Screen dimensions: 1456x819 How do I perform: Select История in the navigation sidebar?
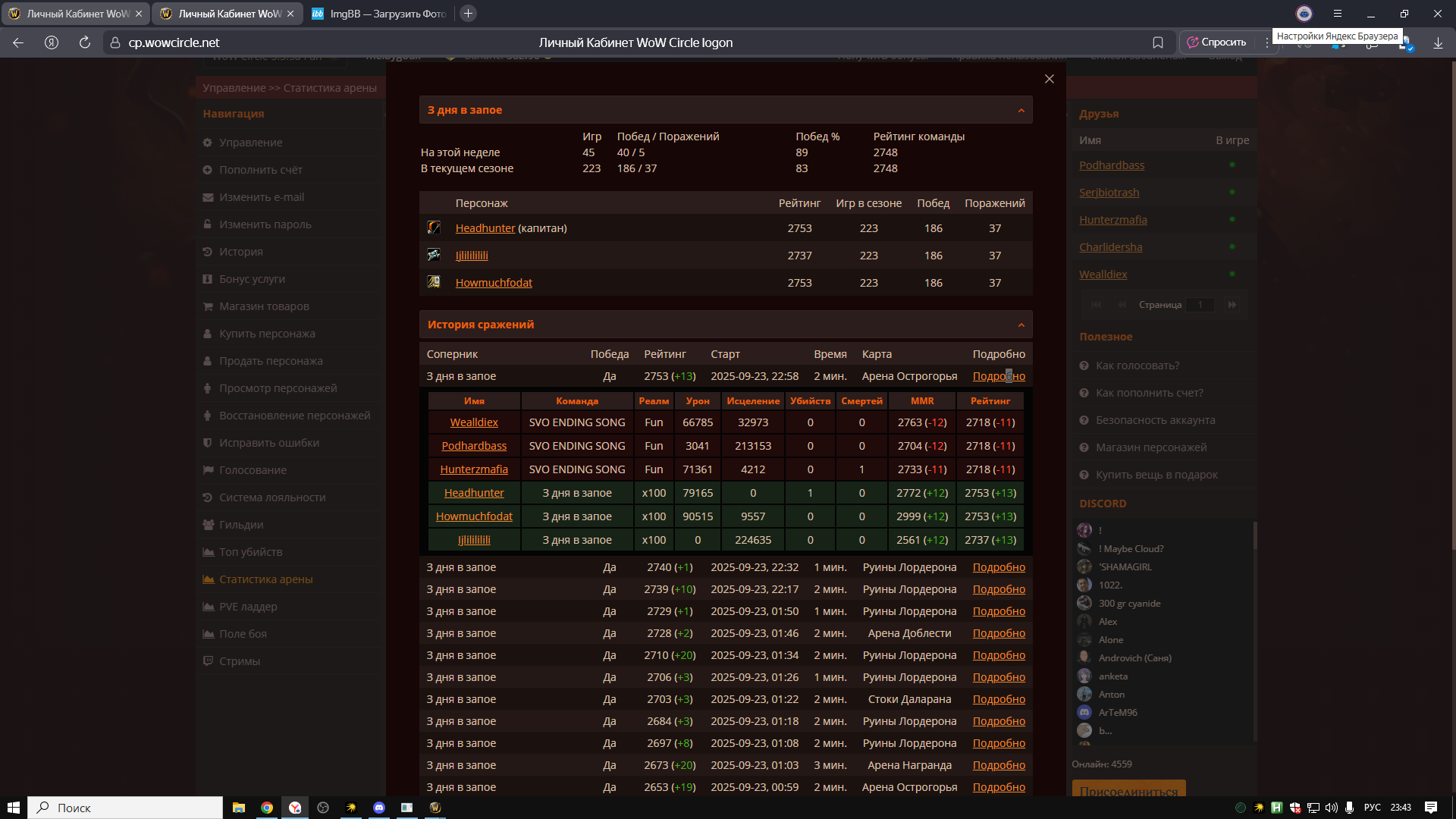pos(241,252)
